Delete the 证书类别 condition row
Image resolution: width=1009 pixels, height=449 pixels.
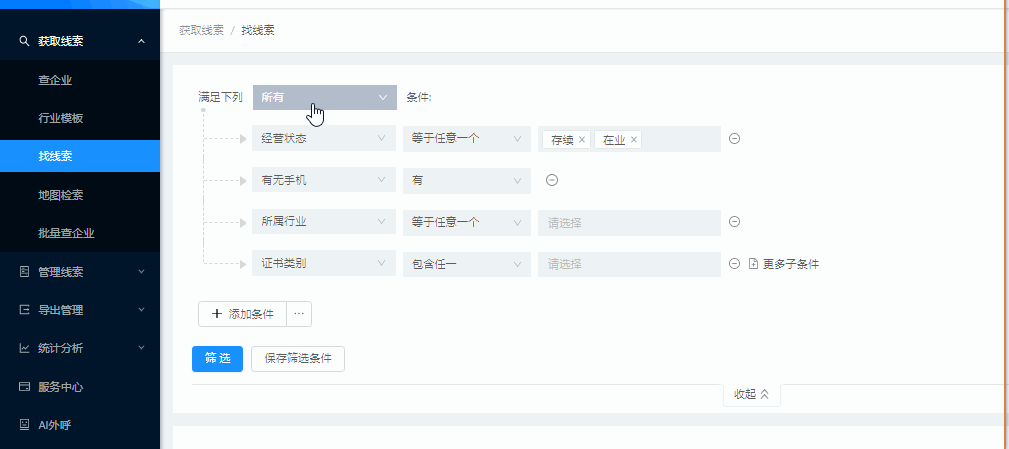click(734, 264)
